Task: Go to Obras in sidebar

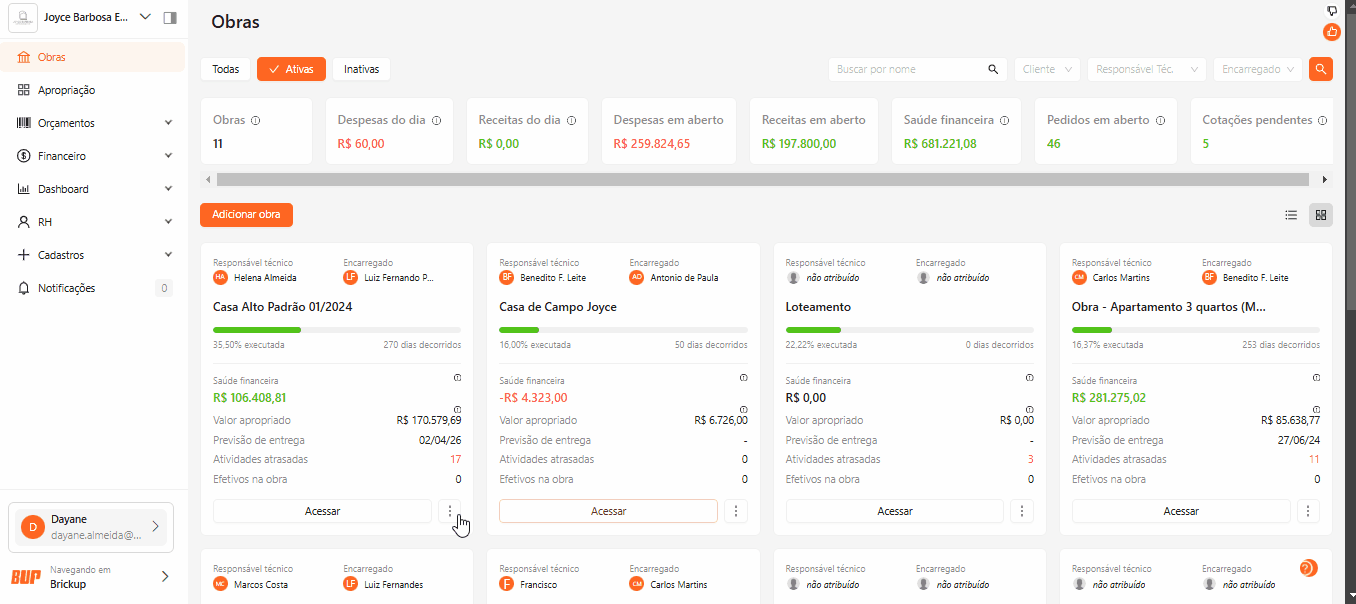Action: pyautogui.click(x=94, y=57)
